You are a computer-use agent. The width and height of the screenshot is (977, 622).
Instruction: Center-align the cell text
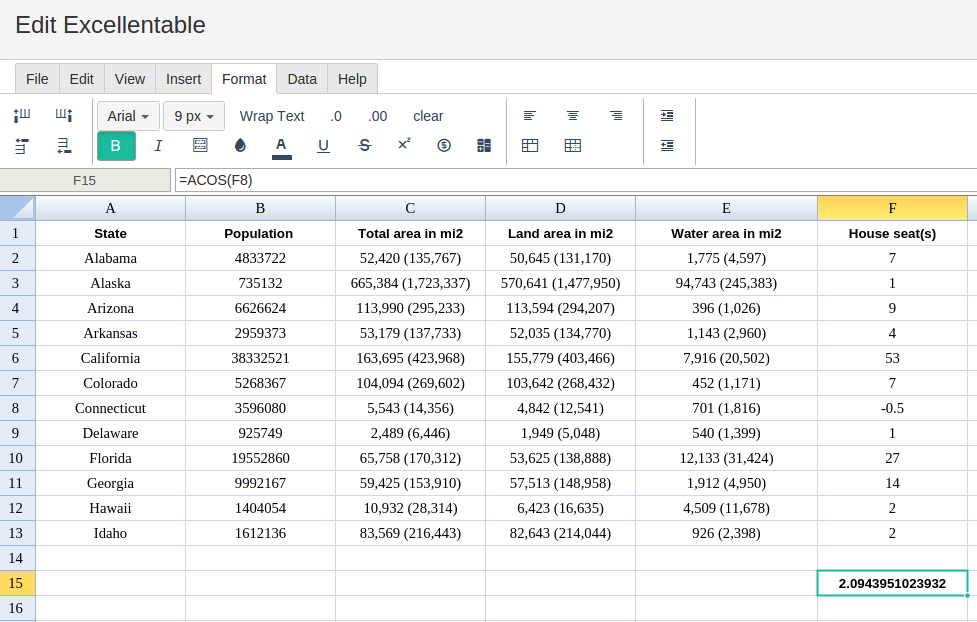(x=573, y=116)
